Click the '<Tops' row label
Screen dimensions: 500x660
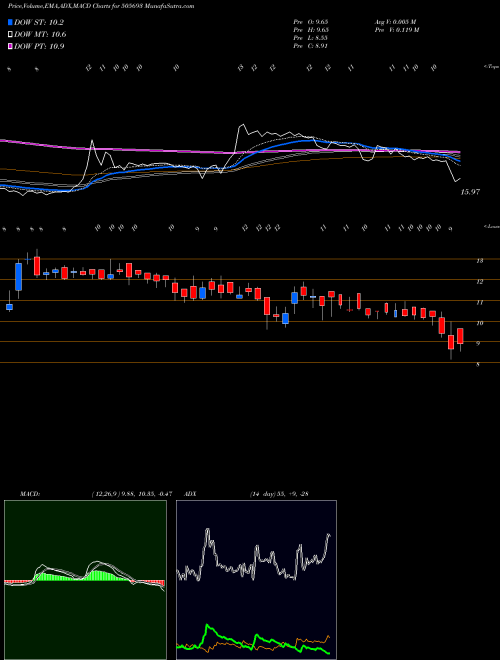pyautogui.click(x=492, y=67)
